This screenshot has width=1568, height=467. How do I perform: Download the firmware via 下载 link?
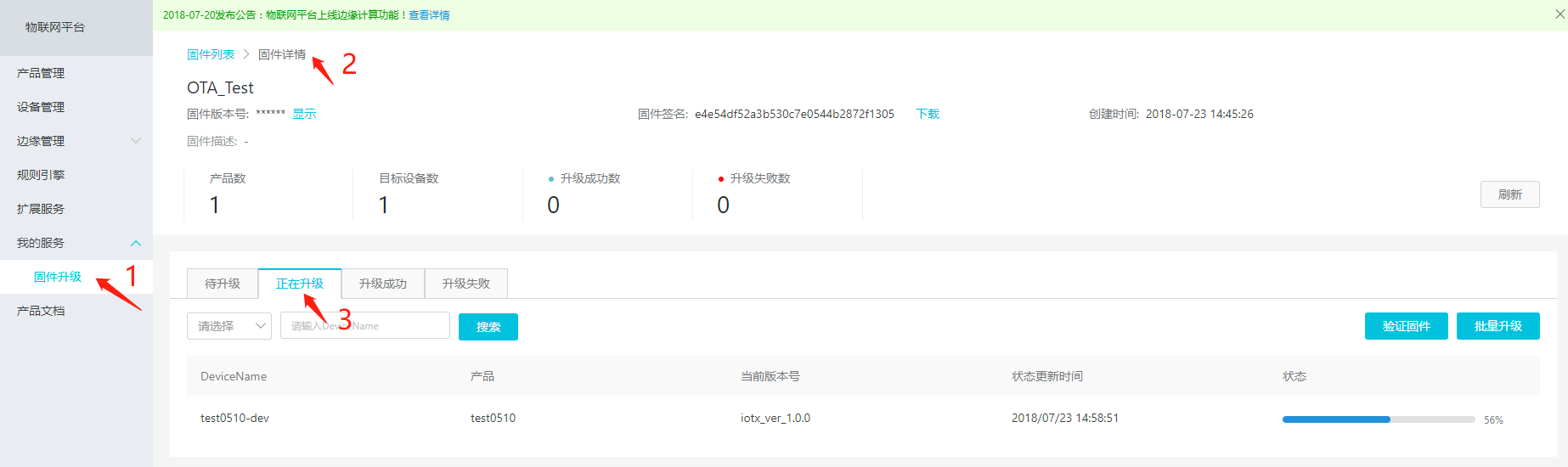[928, 114]
